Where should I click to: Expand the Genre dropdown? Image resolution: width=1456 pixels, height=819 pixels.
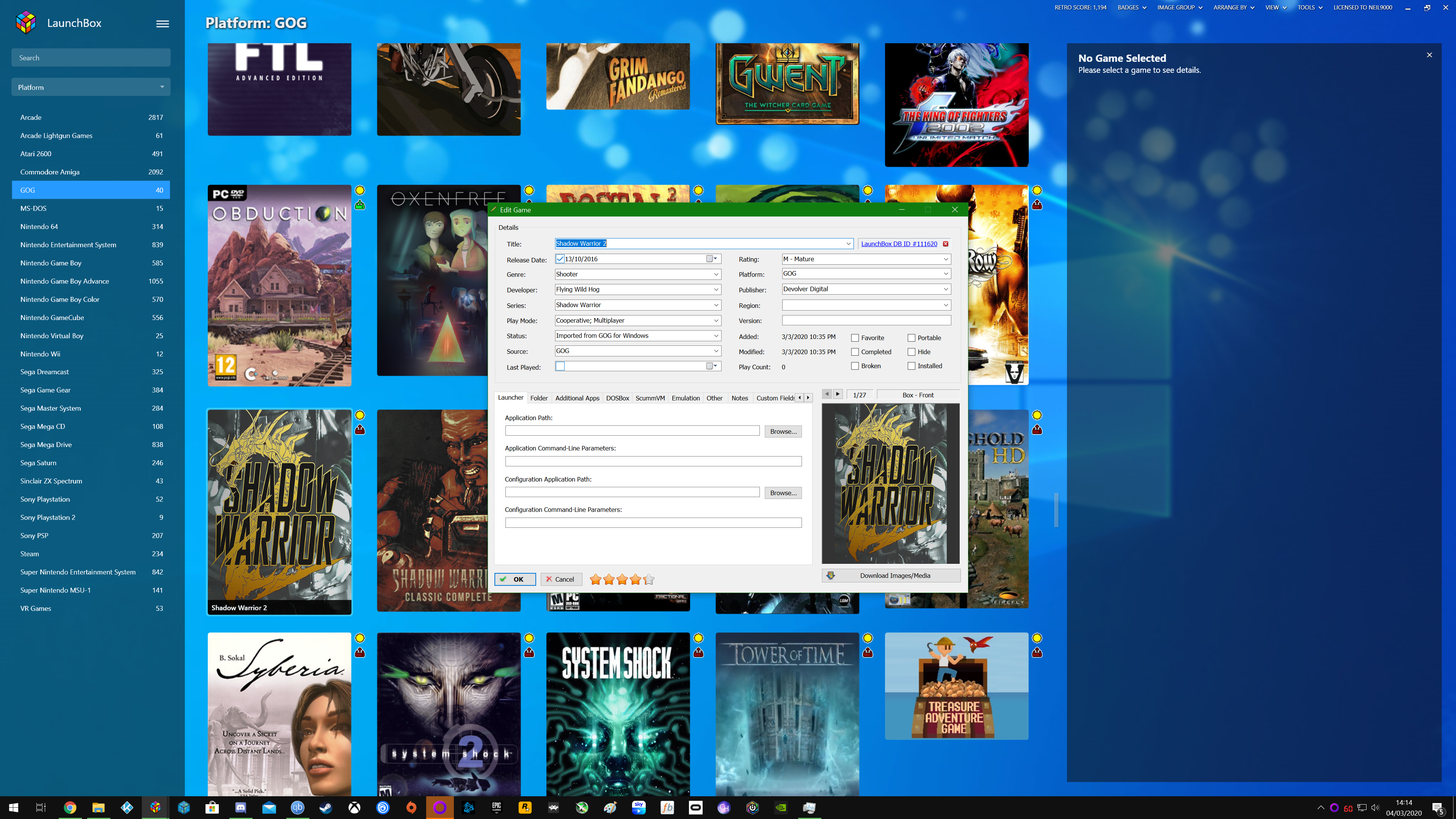716,274
